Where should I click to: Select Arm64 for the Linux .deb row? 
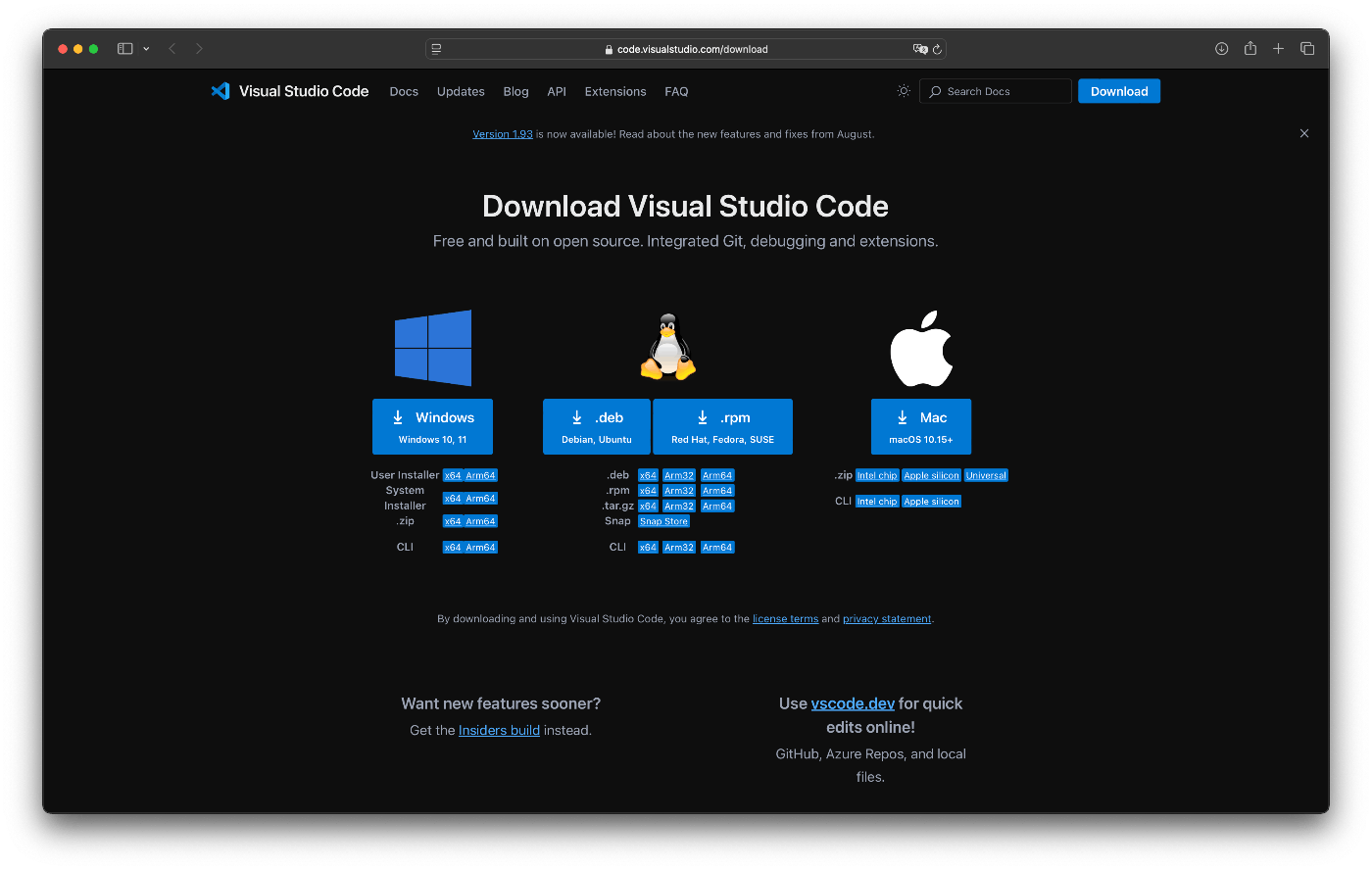(717, 476)
